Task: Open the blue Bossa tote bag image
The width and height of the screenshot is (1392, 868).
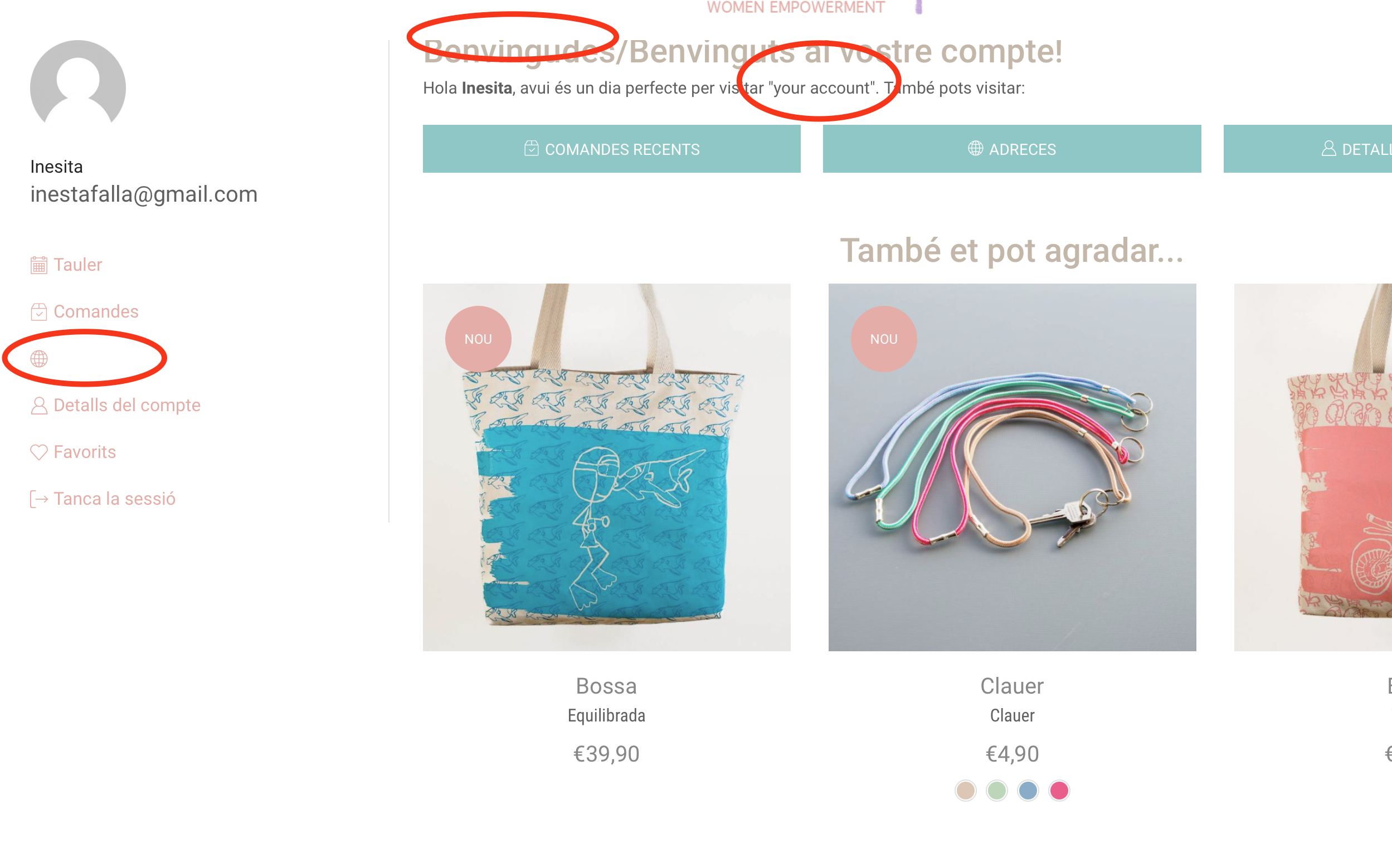Action: click(607, 467)
